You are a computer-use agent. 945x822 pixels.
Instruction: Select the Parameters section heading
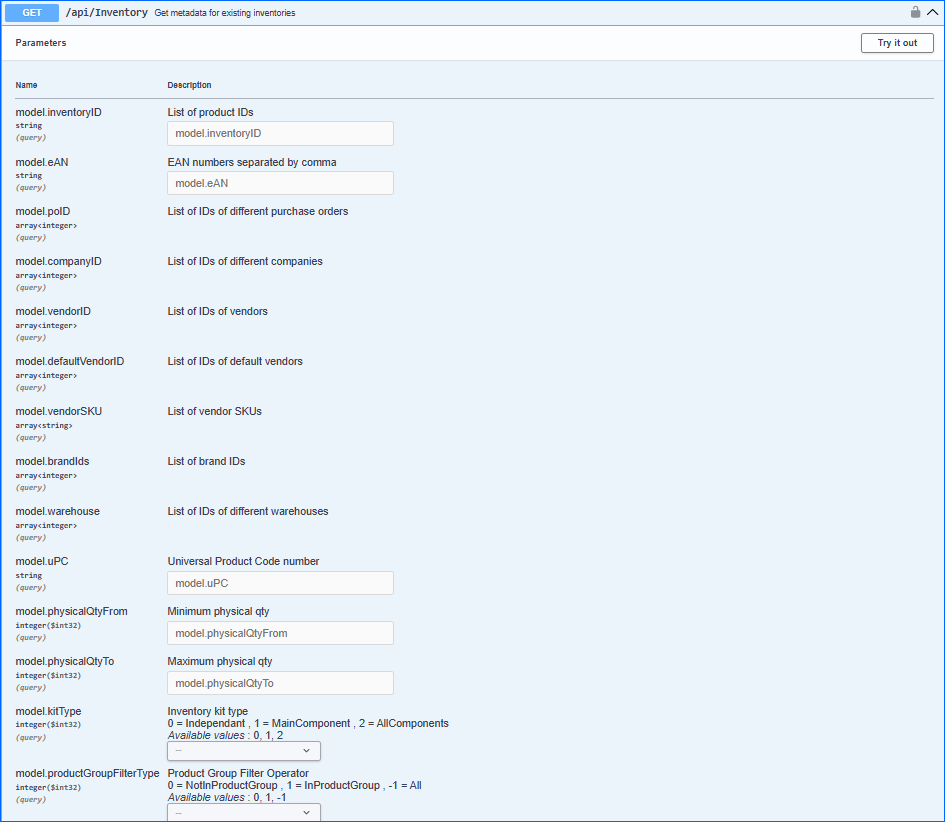coord(41,43)
